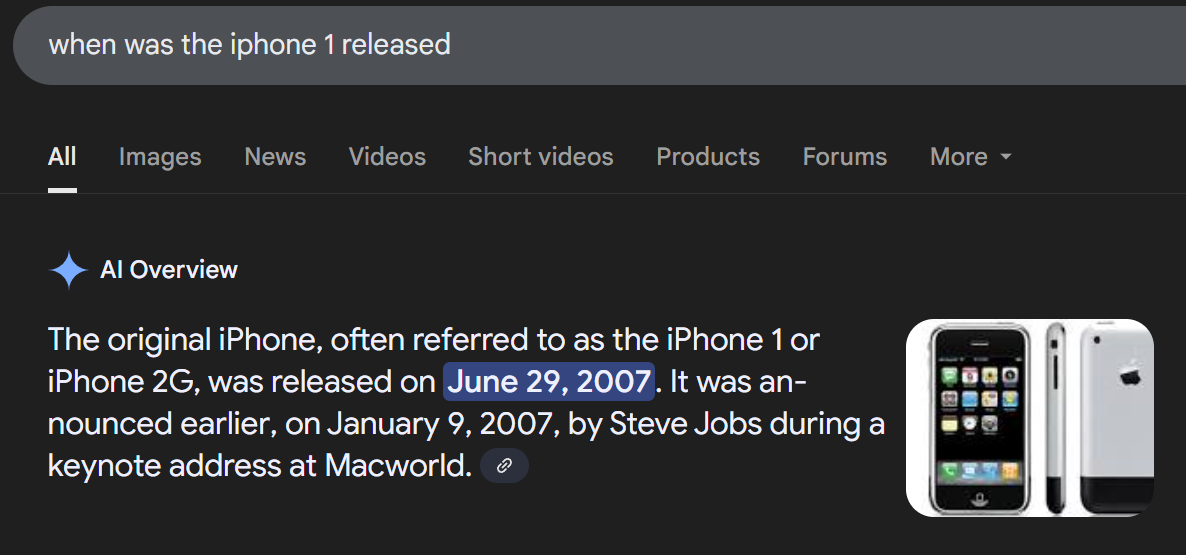This screenshot has width=1186, height=555.
Task: Open the Short videos tab
Action: [x=541, y=157]
